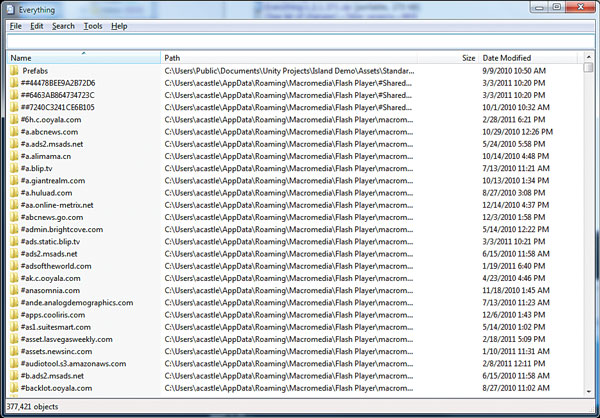The image size is (600, 418).
Task: Click the folder icon of #abcnews.go.com
Action: point(14,217)
